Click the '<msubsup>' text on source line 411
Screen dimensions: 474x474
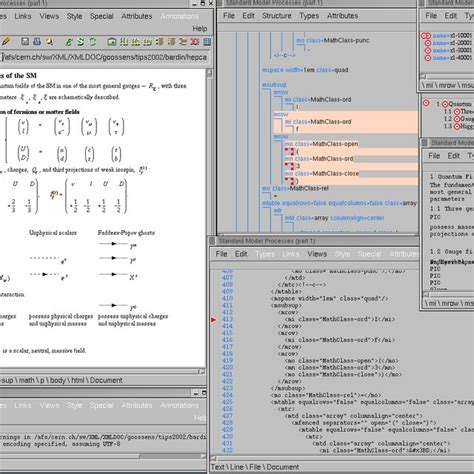pyautogui.click(x=286, y=305)
